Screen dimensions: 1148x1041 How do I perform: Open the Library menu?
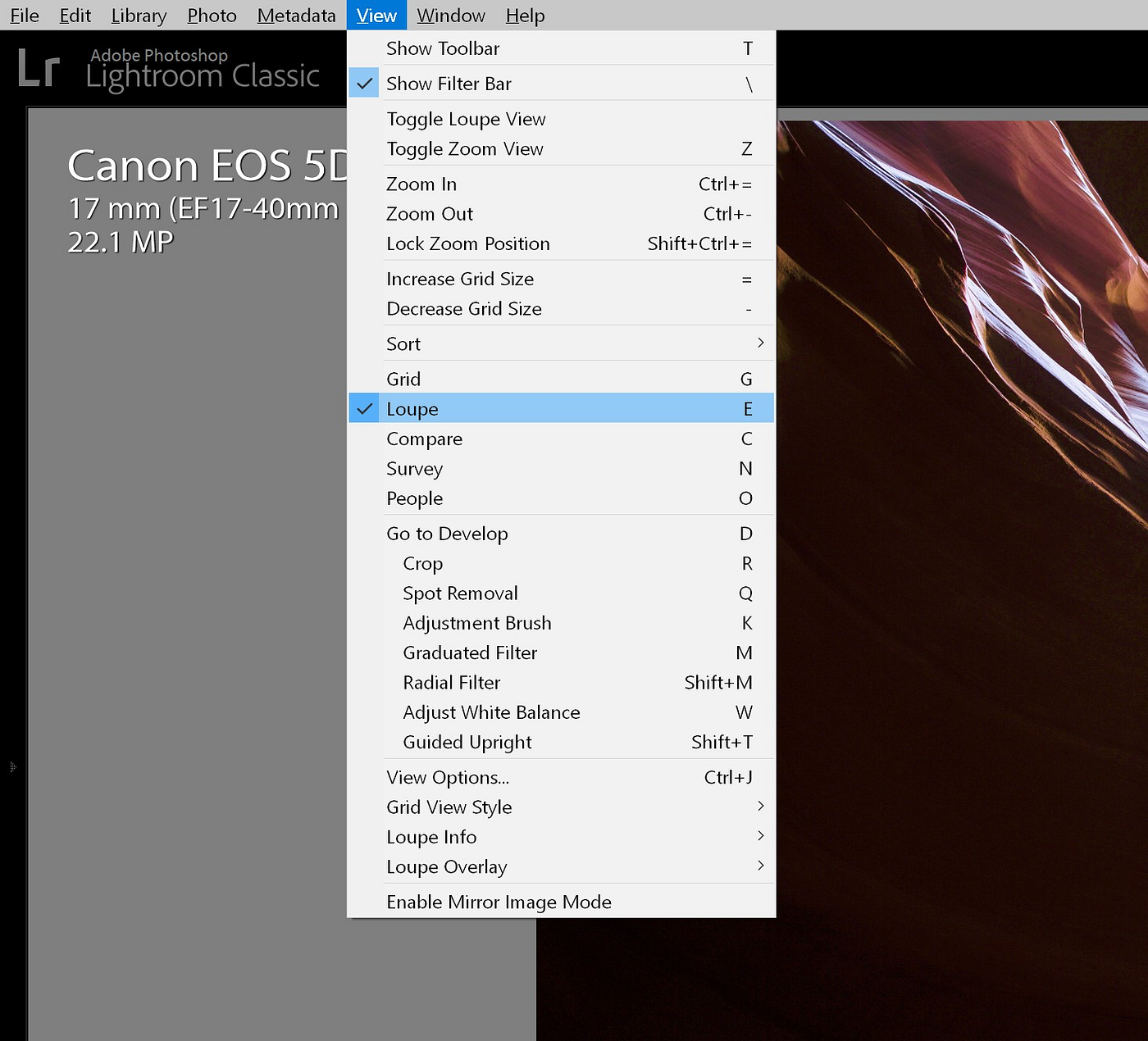click(139, 16)
